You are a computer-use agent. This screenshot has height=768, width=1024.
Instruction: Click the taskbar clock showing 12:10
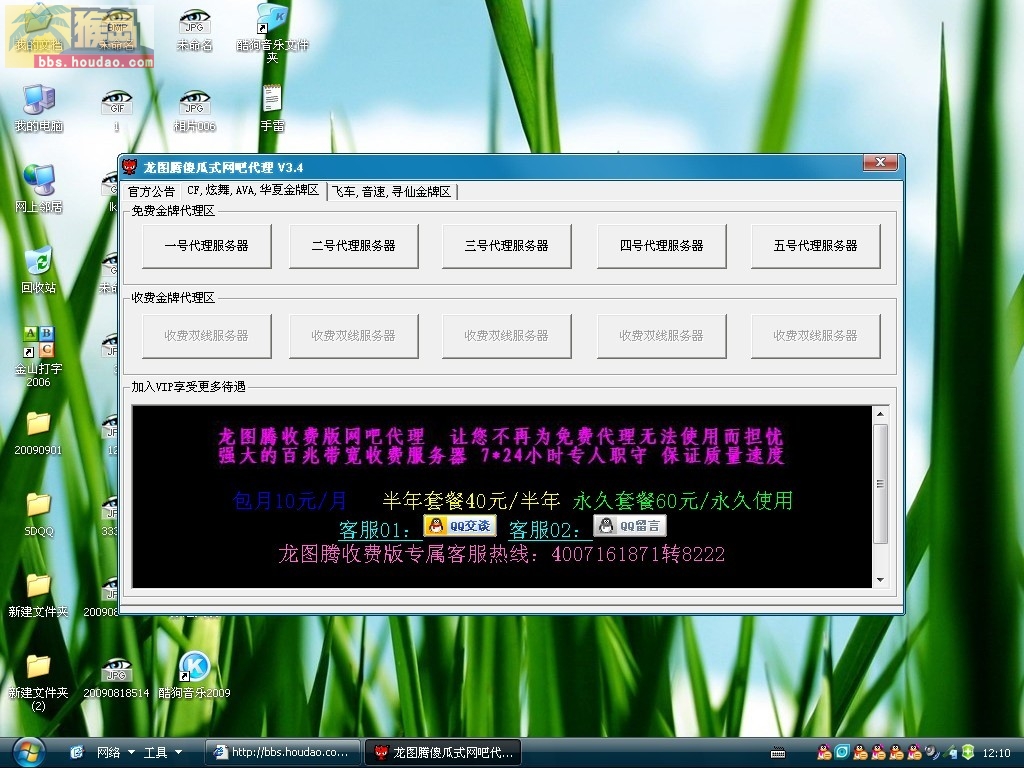(996, 753)
